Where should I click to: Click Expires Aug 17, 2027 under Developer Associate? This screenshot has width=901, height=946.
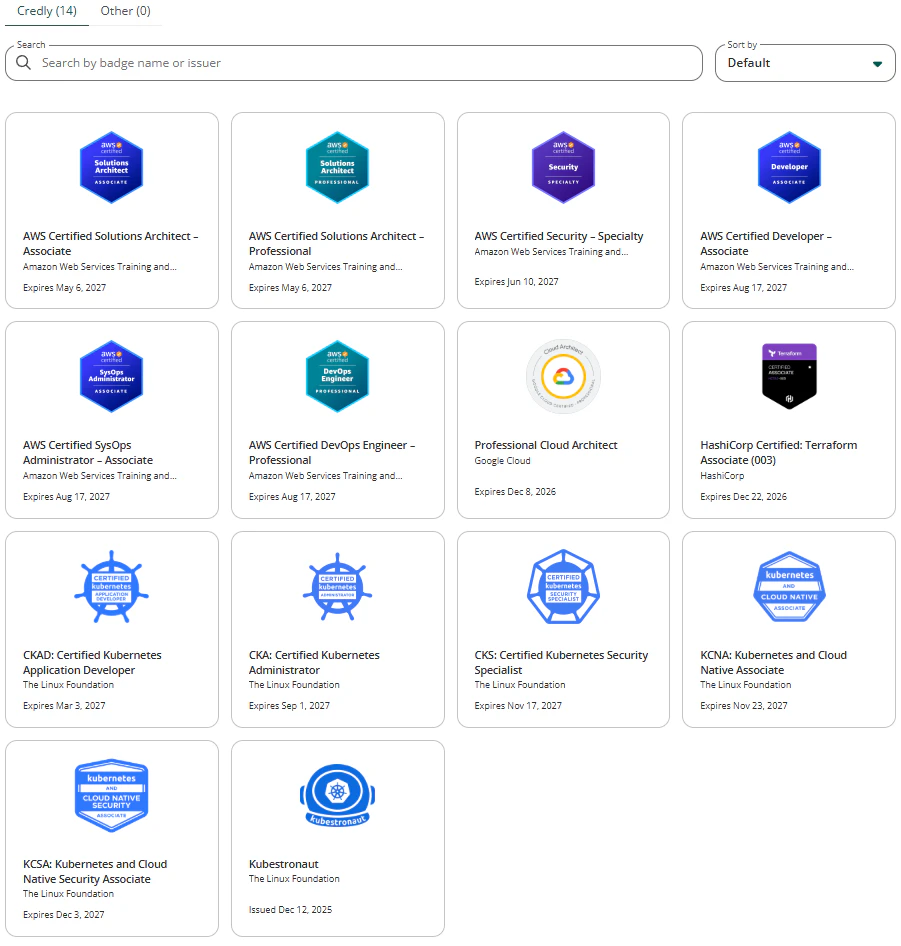pyautogui.click(x=743, y=288)
